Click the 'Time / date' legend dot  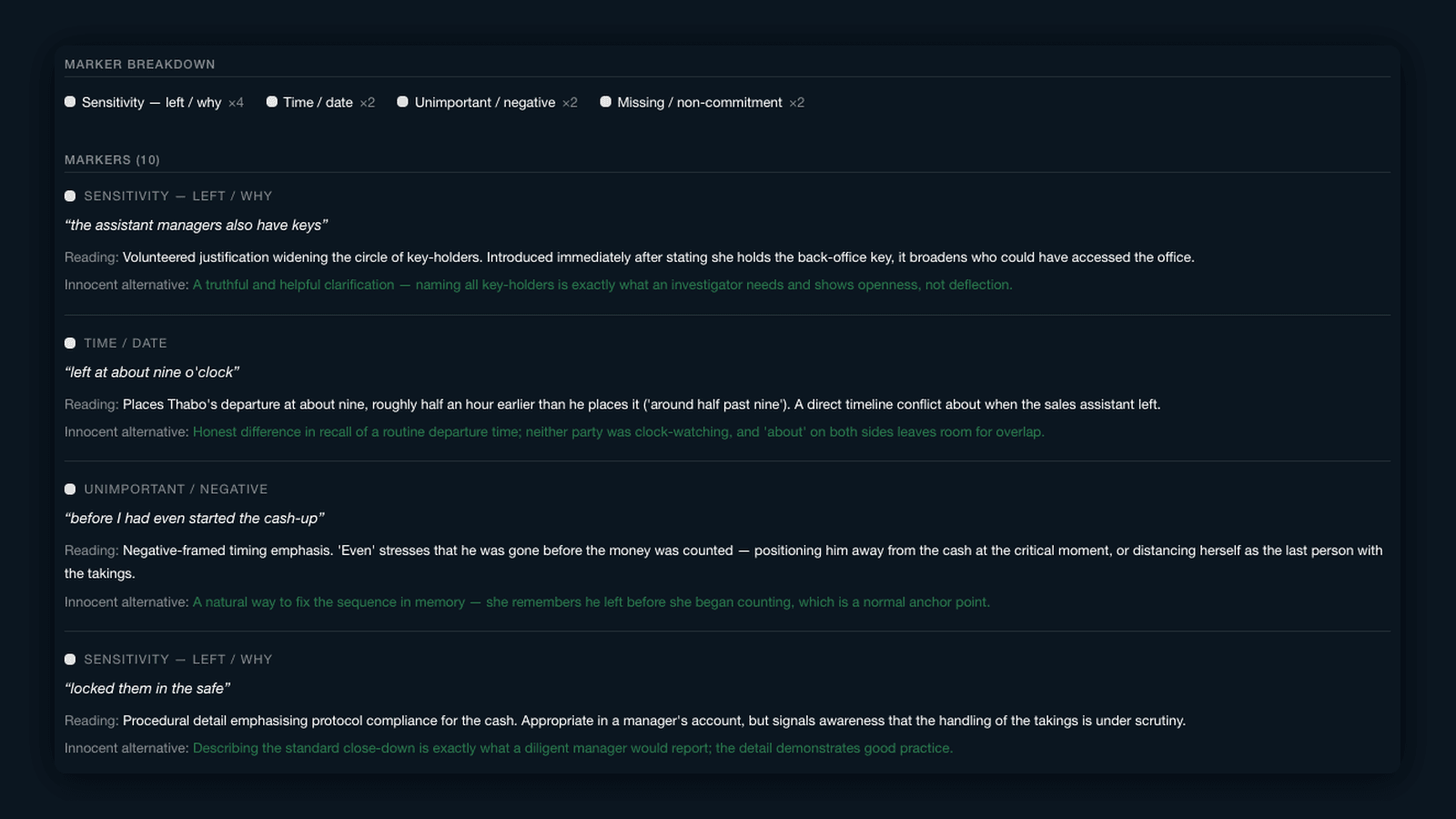pos(271,102)
